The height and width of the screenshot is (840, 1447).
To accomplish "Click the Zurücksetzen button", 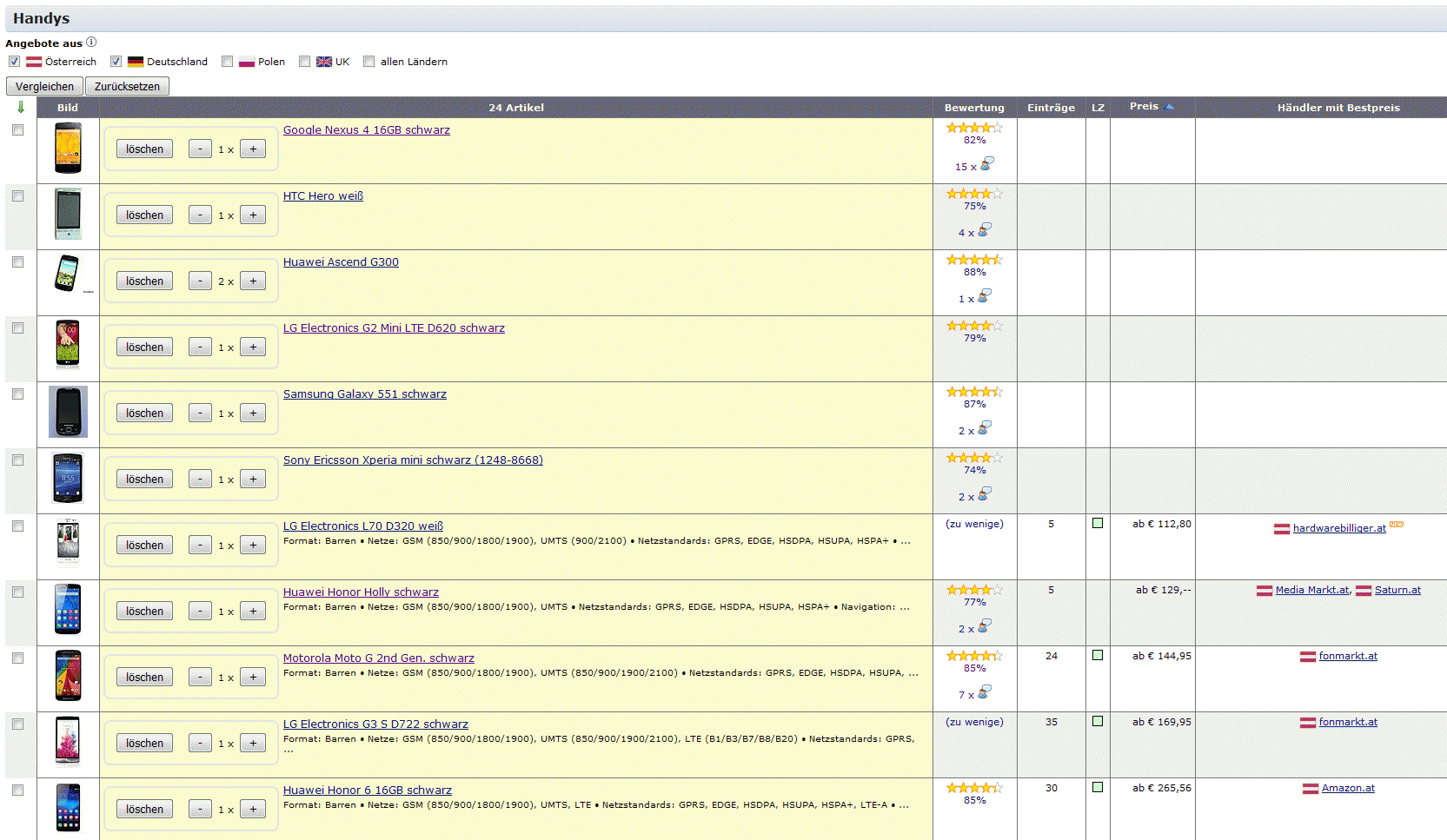I will click(127, 86).
